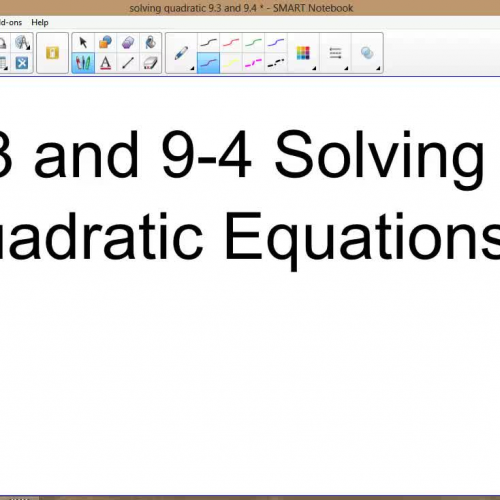The image size is (500, 500).
Task: Open the Add-ons menu
Action: [11, 22]
